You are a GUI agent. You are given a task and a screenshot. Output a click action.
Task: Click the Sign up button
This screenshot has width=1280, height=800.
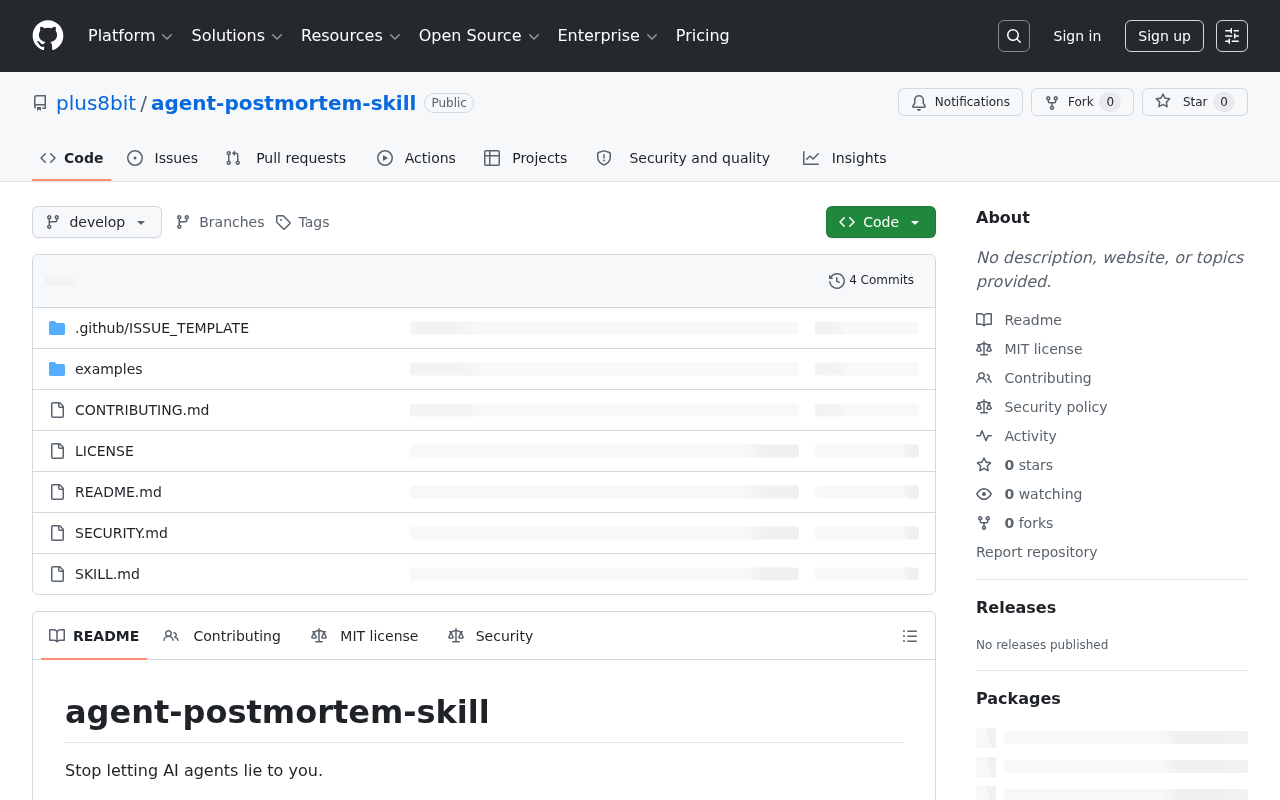pyautogui.click(x=1164, y=36)
